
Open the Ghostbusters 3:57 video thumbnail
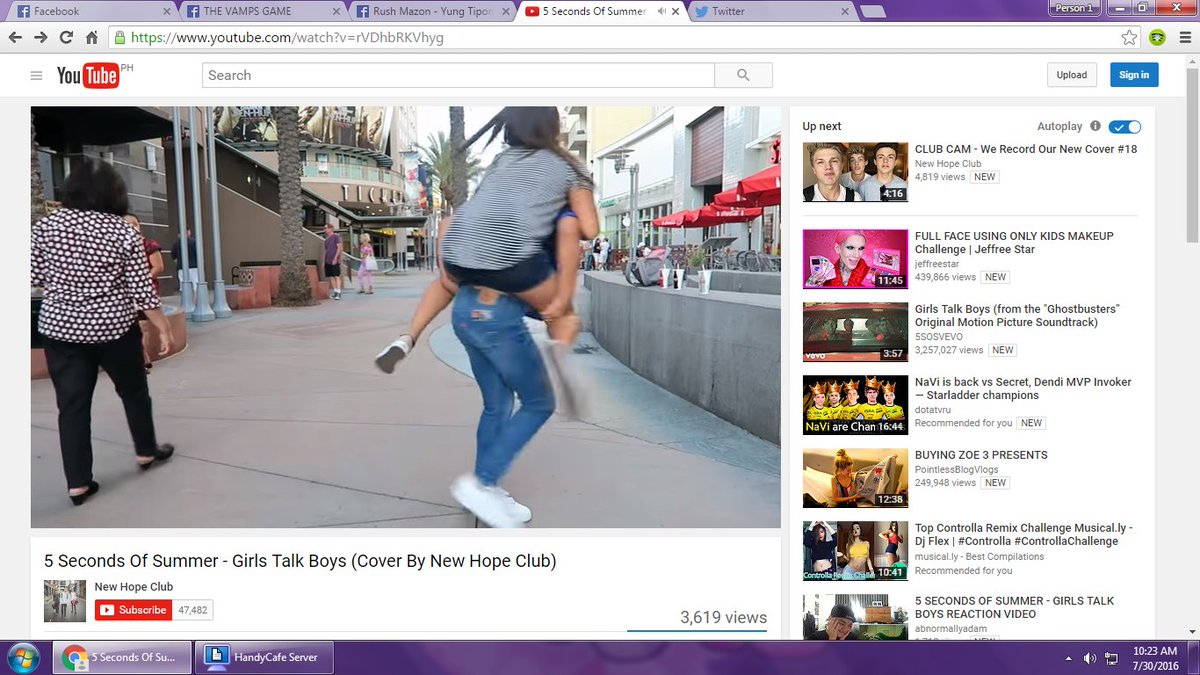(855, 332)
